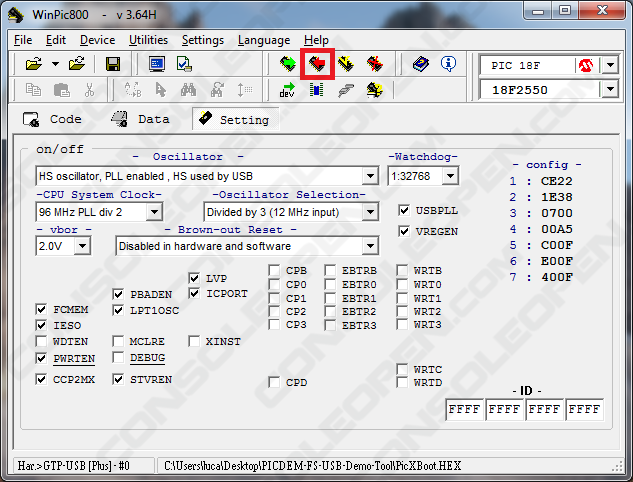The width and height of the screenshot is (633, 482).
Task: Click the program device red arrow icon
Action: point(317,64)
